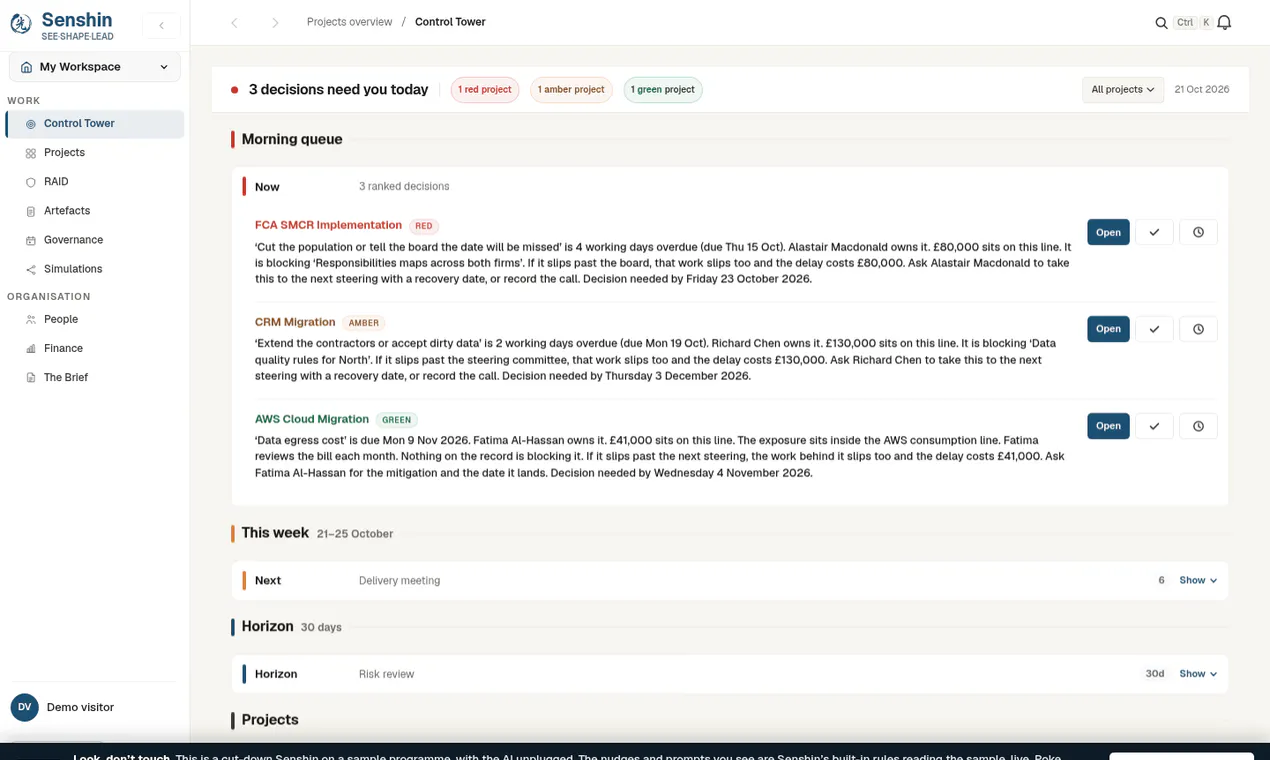Click the Morning queue heading
1270x760 pixels.
pyautogui.click(x=292, y=140)
